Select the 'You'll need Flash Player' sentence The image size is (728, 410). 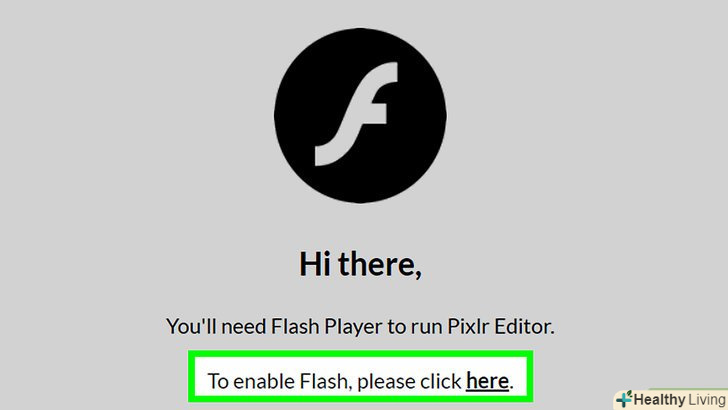pyautogui.click(x=360, y=326)
